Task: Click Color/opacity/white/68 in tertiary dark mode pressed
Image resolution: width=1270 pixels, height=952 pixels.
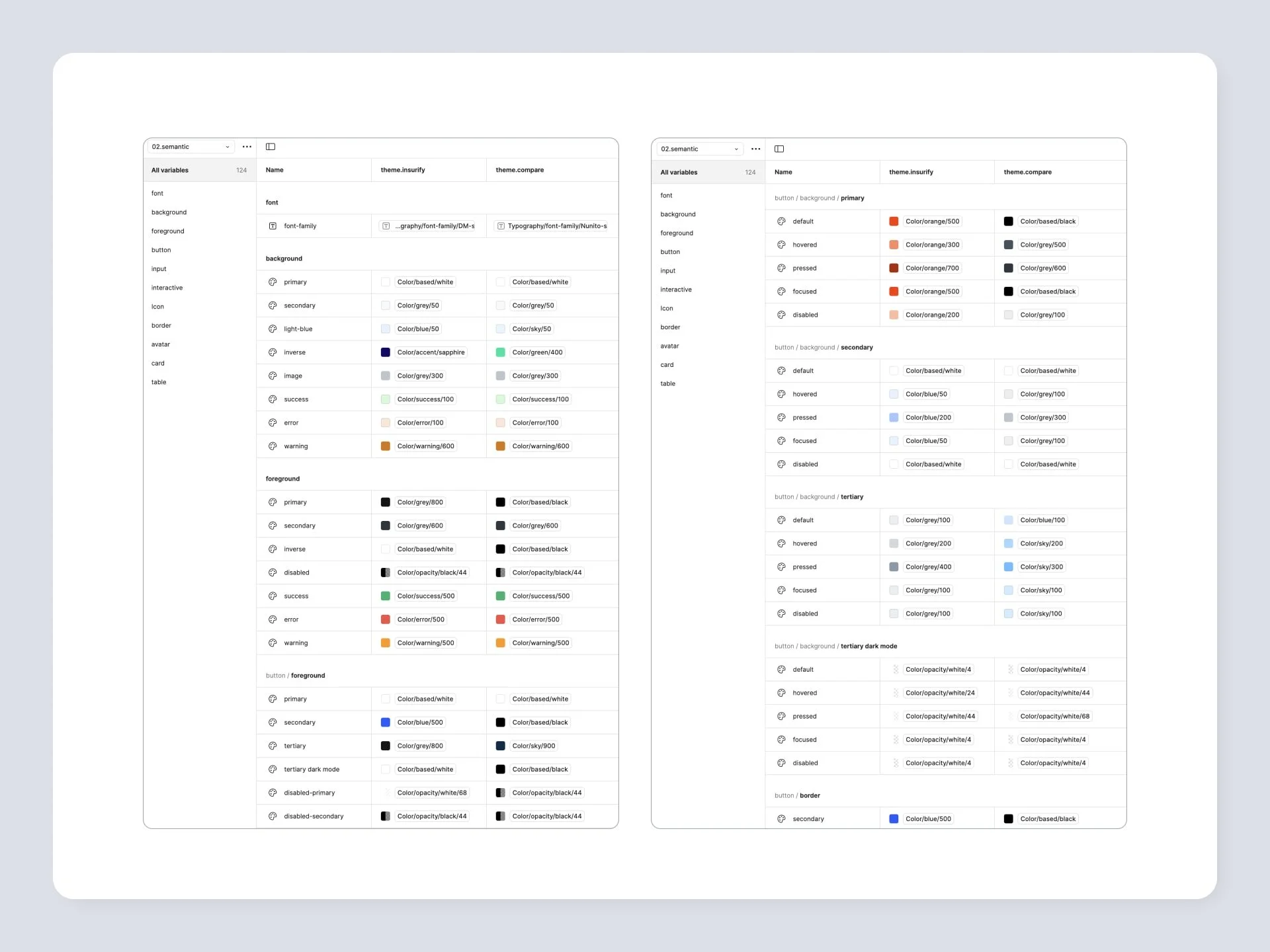Action: (x=1055, y=717)
